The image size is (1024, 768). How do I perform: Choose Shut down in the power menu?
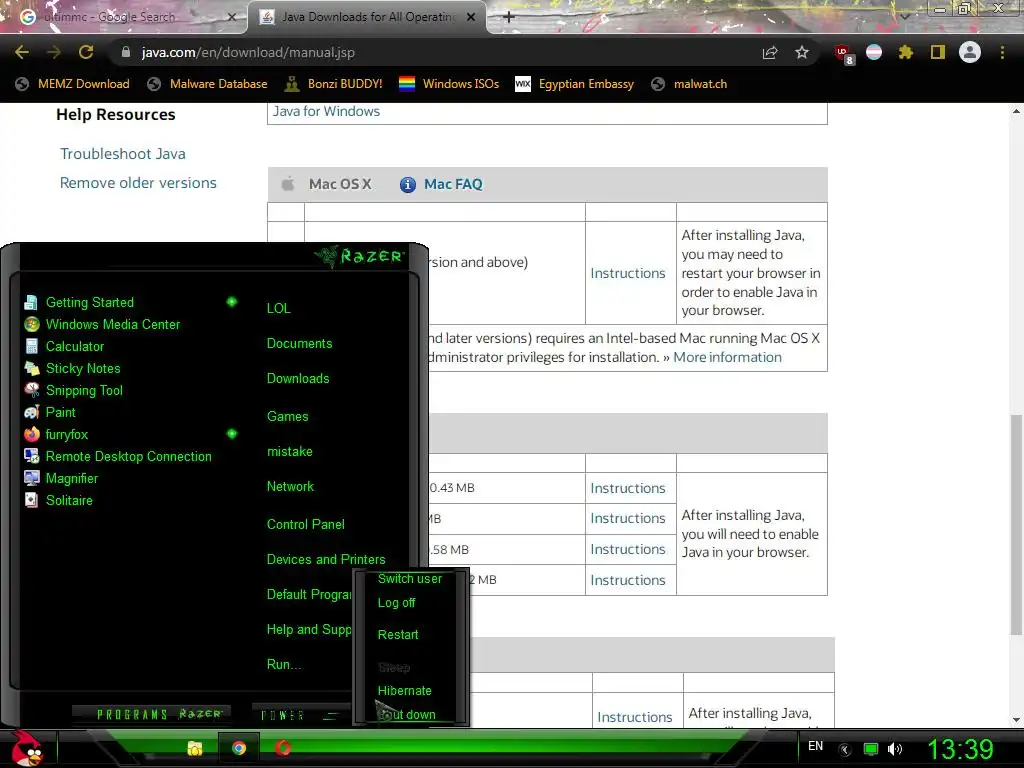[x=406, y=715]
